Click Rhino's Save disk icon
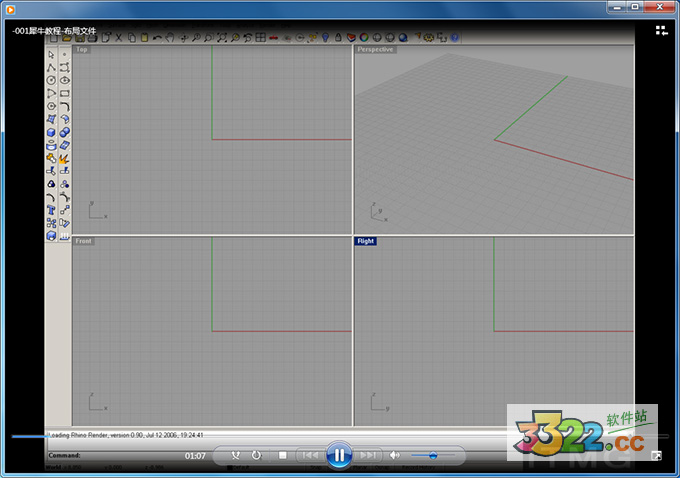 pyautogui.click(x=79, y=38)
